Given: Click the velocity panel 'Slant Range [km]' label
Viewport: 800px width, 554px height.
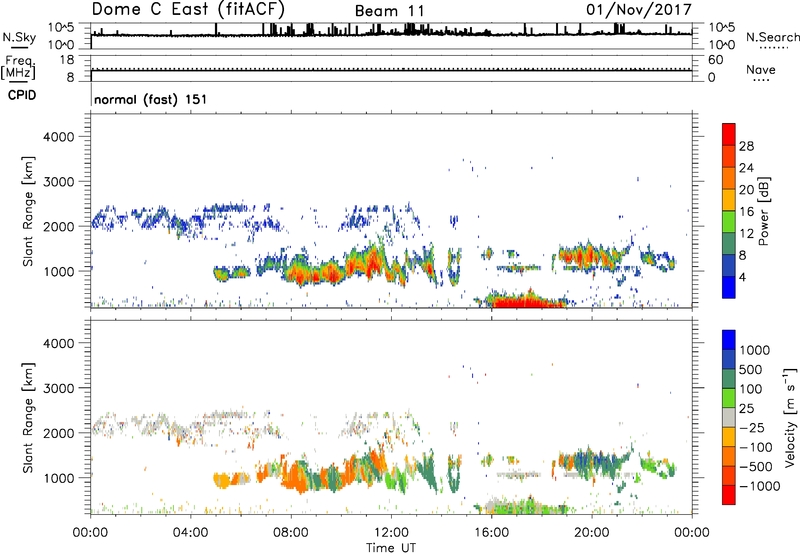Looking at the screenshot, I should click(28, 417).
